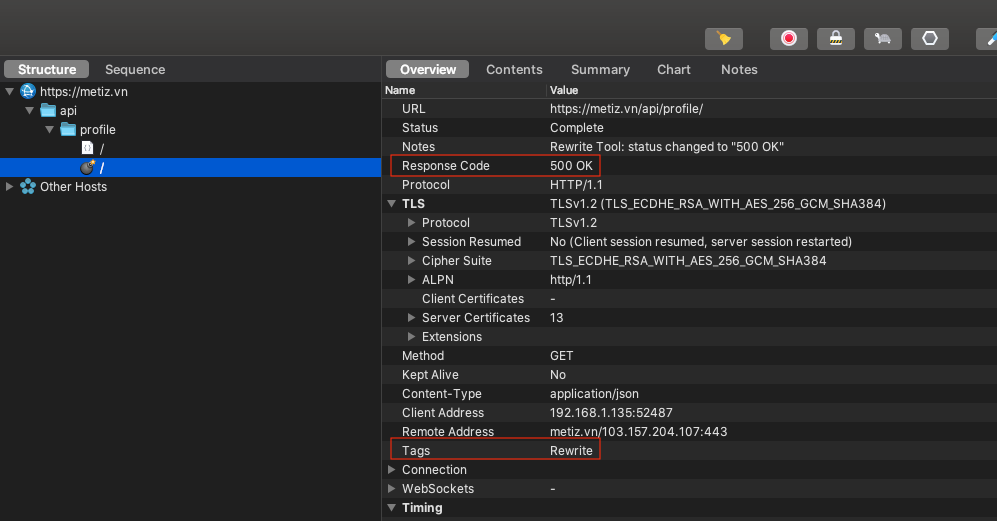Switch to the Sequence view
997x521 pixels.
(135, 69)
